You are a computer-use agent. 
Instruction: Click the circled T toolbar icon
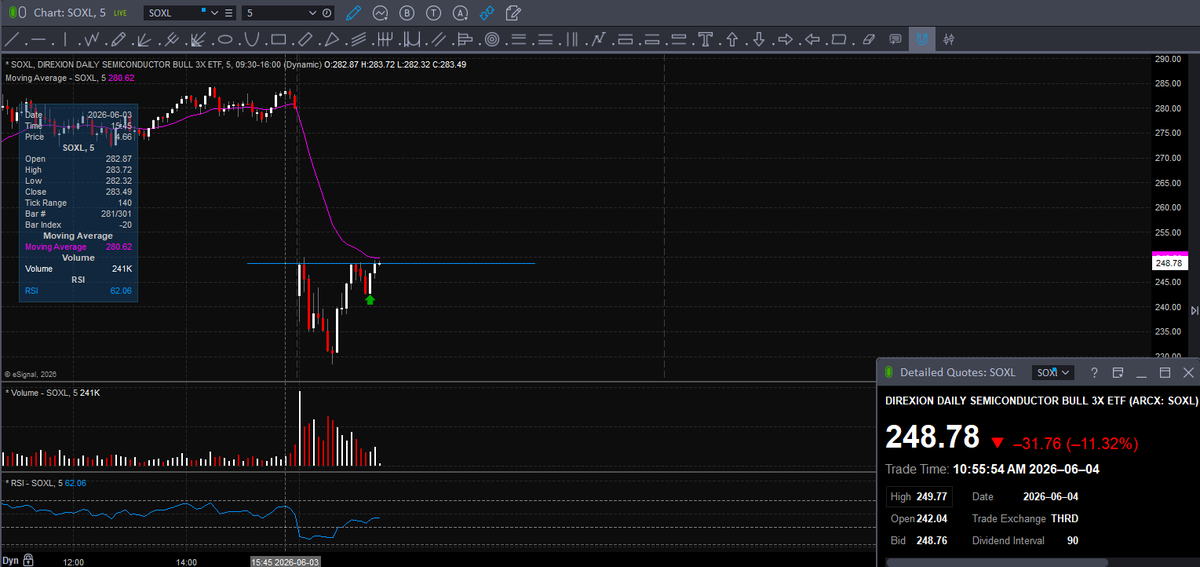[433, 13]
